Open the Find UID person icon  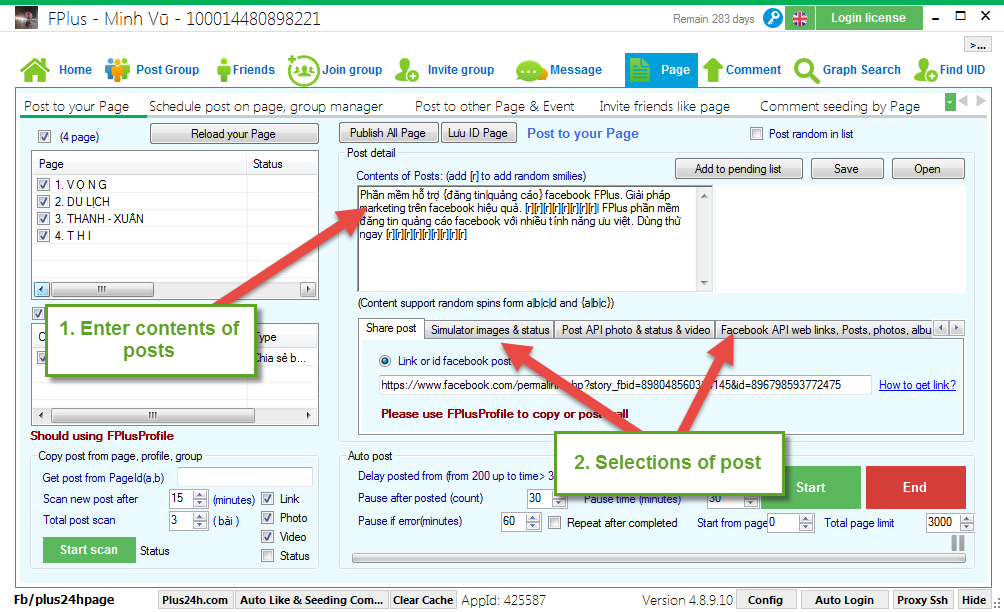(925, 70)
